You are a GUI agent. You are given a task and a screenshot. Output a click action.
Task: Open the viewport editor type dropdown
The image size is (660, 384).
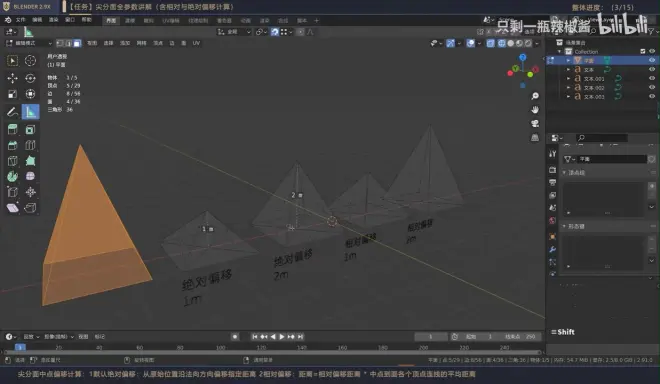tap(11, 32)
